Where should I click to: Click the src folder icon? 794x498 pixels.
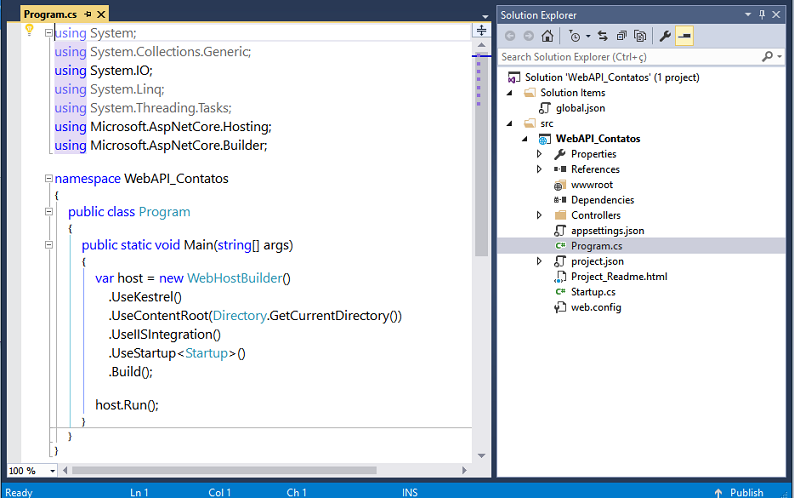tap(530, 123)
